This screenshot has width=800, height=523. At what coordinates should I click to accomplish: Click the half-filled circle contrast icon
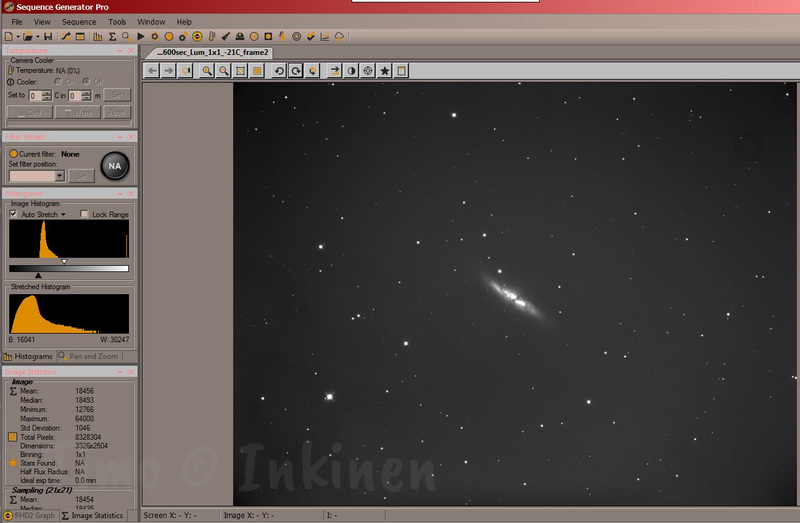pyautogui.click(x=350, y=71)
